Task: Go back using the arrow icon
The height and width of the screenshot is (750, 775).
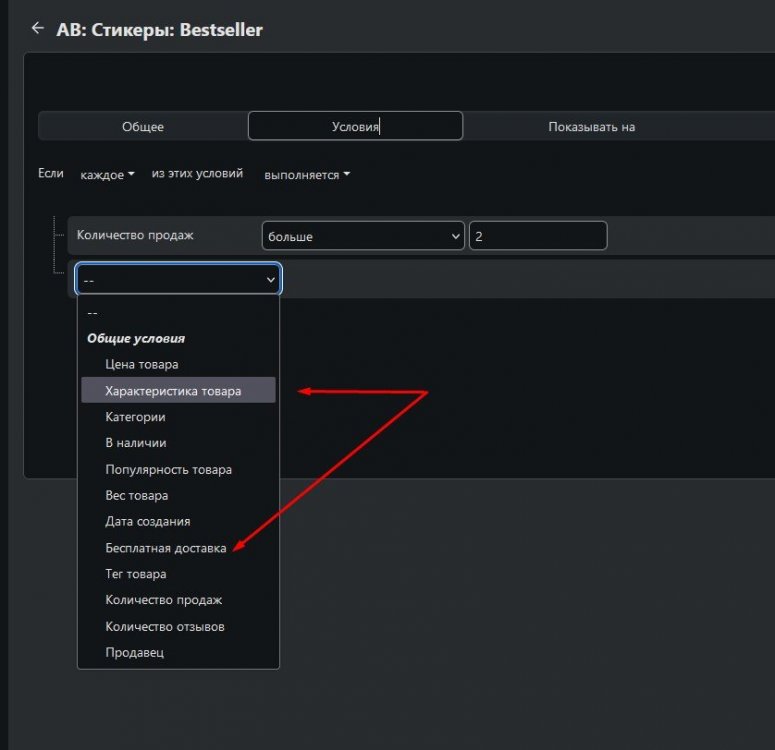Action: (x=38, y=28)
